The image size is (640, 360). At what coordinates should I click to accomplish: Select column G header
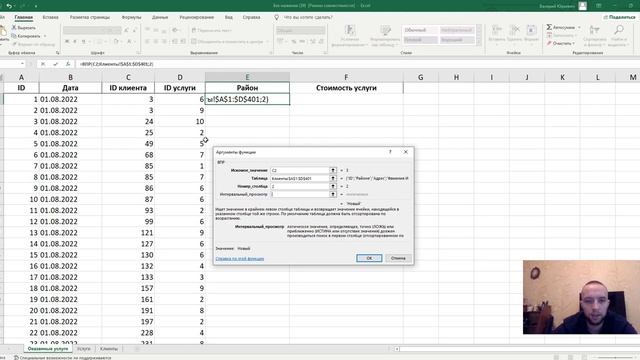pyautogui.click(x=420, y=77)
